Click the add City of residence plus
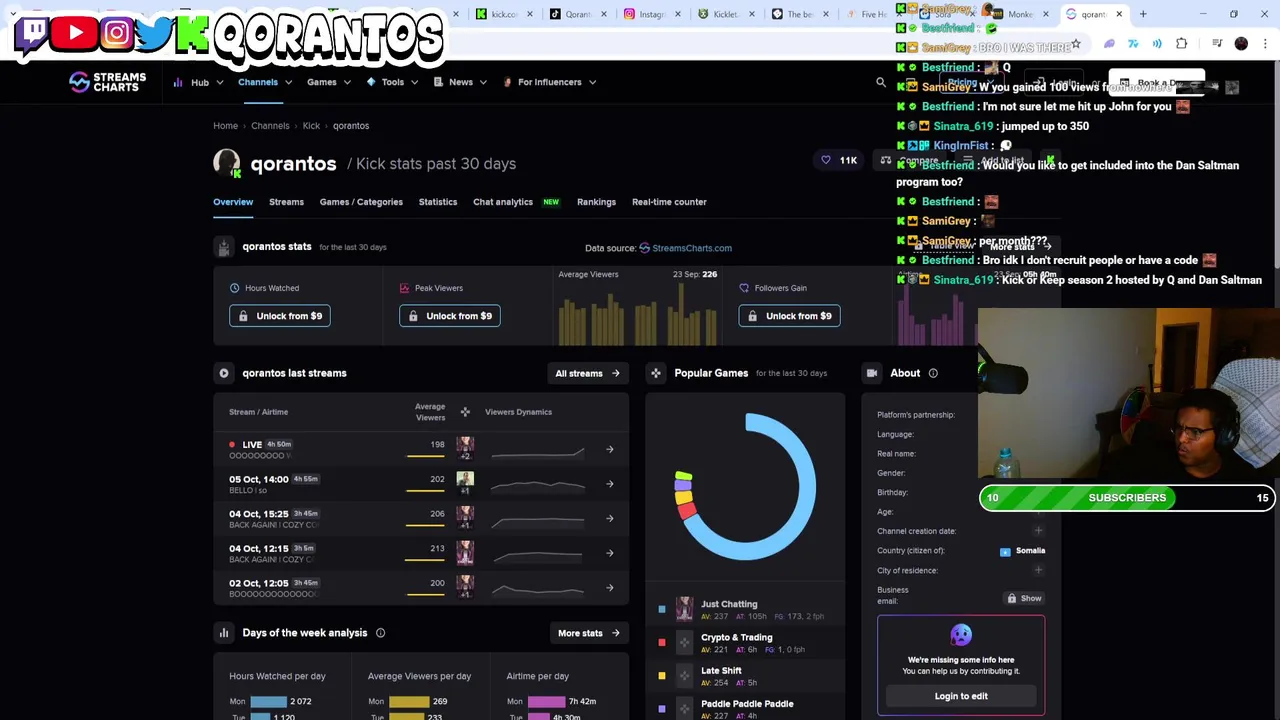This screenshot has height=720, width=1280. (x=1038, y=570)
